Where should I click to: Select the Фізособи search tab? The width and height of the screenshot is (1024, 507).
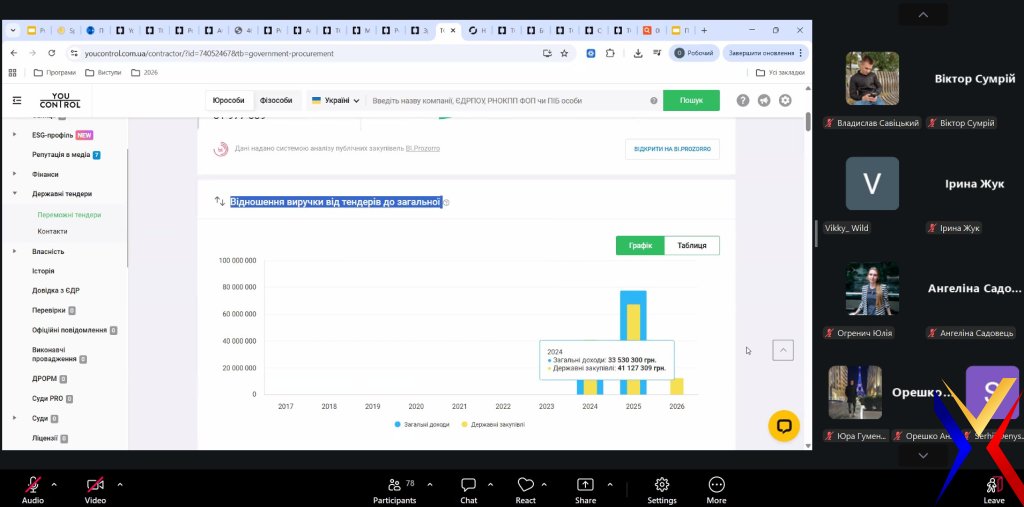(x=276, y=100)
